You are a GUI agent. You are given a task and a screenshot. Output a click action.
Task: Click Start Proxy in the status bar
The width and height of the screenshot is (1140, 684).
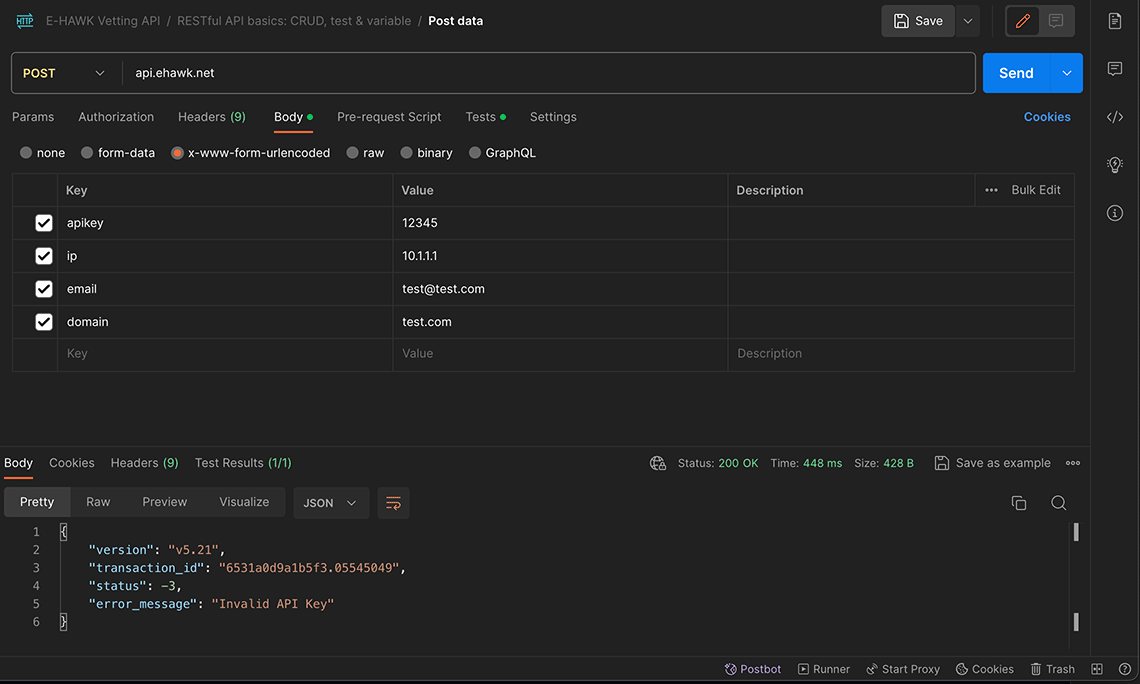coord(902,669)
